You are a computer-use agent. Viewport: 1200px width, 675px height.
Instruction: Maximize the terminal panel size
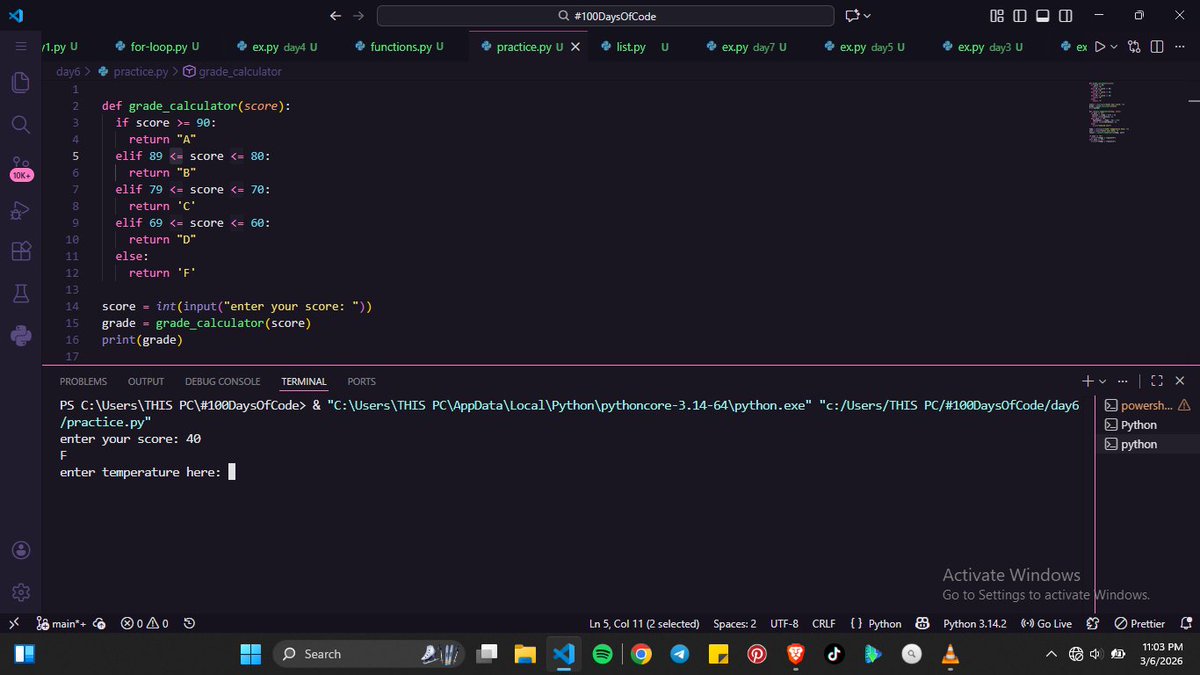coord(1157,381)
